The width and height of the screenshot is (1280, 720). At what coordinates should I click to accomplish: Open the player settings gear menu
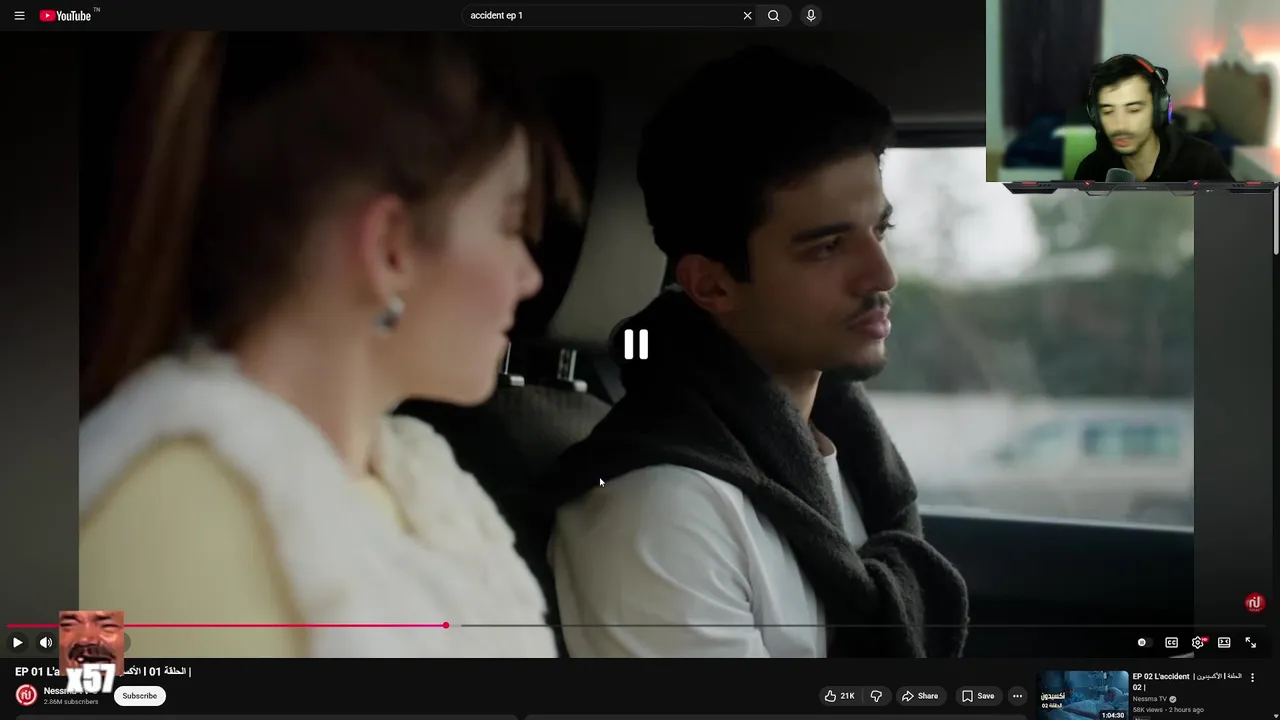[x=1198, y=643]
